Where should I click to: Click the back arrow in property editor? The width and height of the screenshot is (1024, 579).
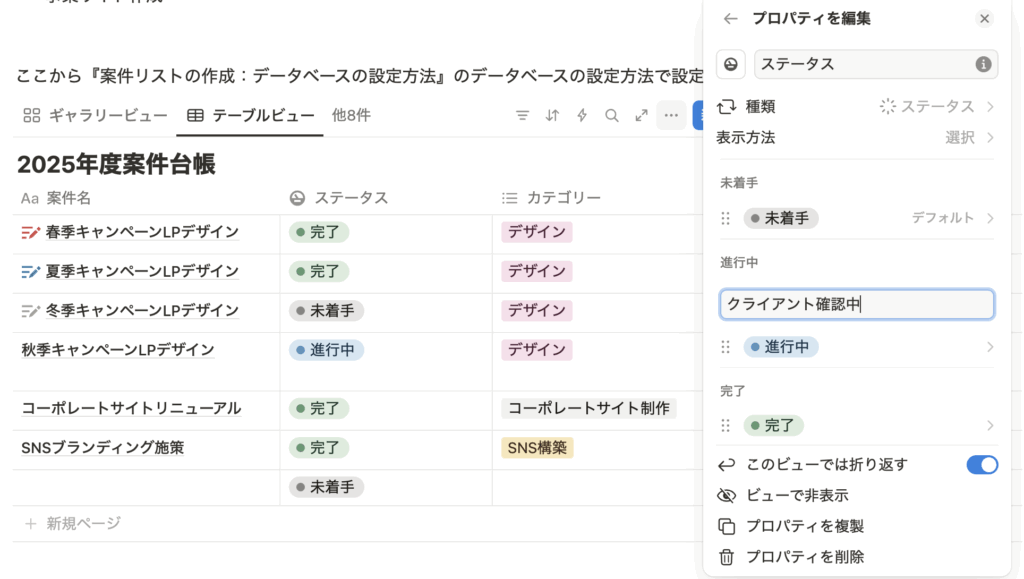pos(730,19)
